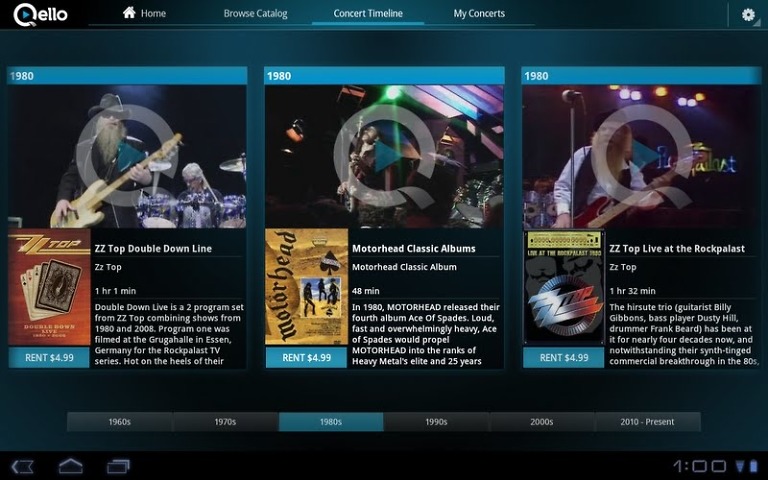Play ZZ Top Live at the Rockpalast video

(x=641, y=156)
